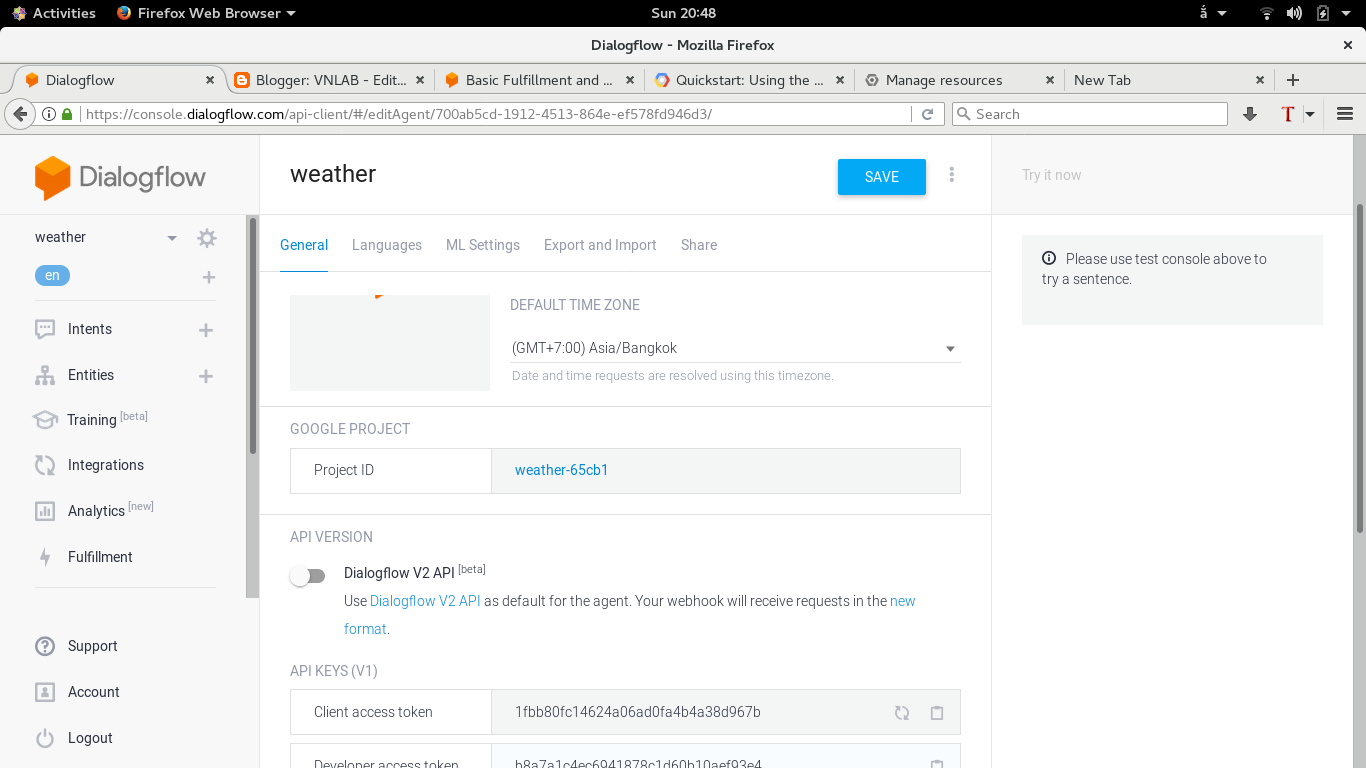
Task: Open a new tab with plus button
Action: tap(1293, 80)
